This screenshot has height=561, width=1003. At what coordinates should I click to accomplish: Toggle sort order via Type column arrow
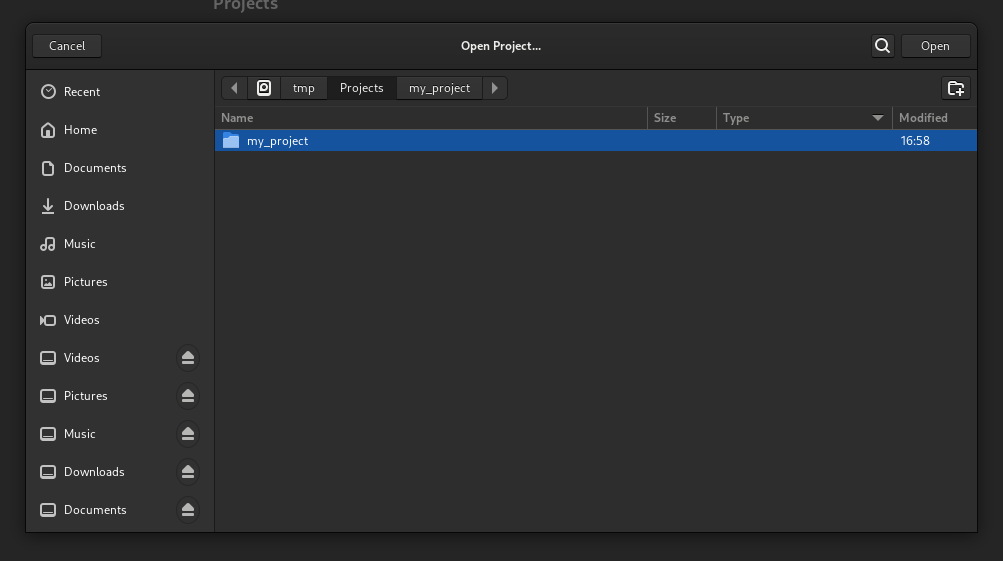pyautogui.click(x=878, y=118)
